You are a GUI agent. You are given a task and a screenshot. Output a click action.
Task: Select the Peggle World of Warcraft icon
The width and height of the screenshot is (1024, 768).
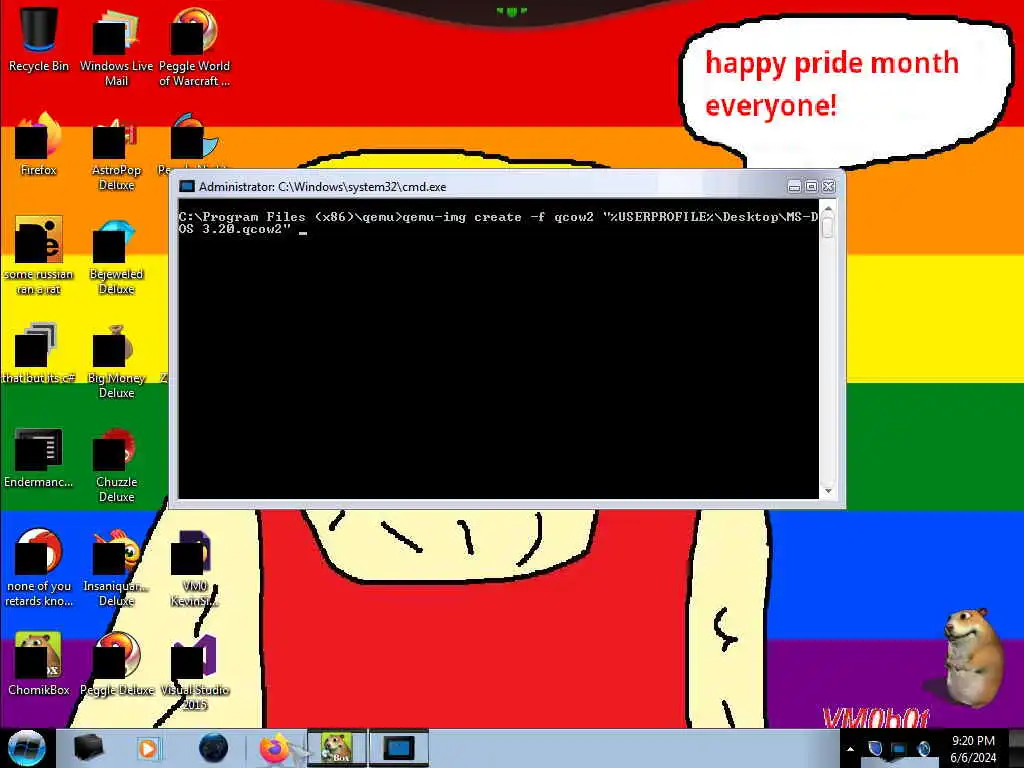tap(194, 46)
